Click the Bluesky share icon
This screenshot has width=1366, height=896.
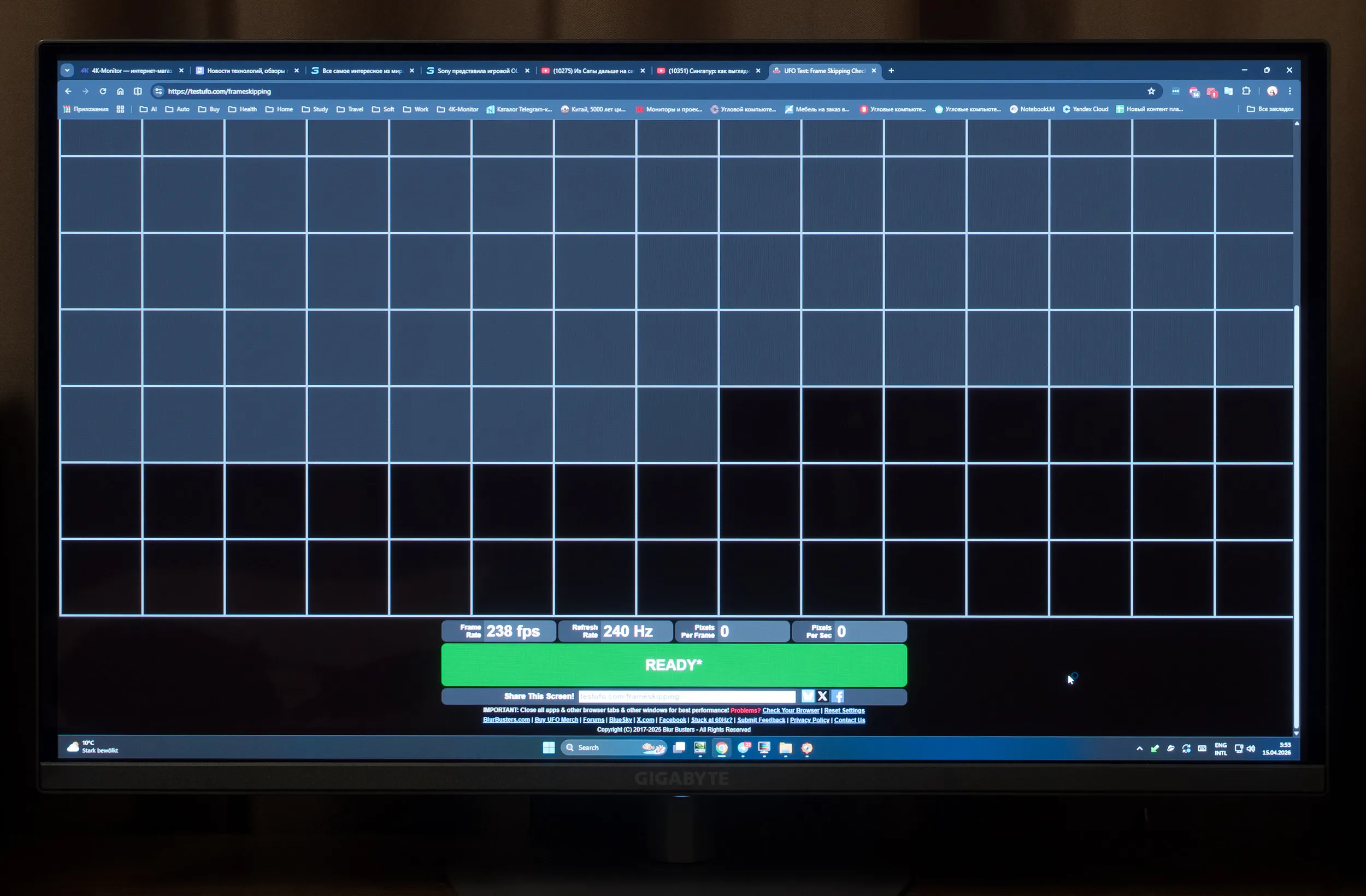click(x=808, y=696)
